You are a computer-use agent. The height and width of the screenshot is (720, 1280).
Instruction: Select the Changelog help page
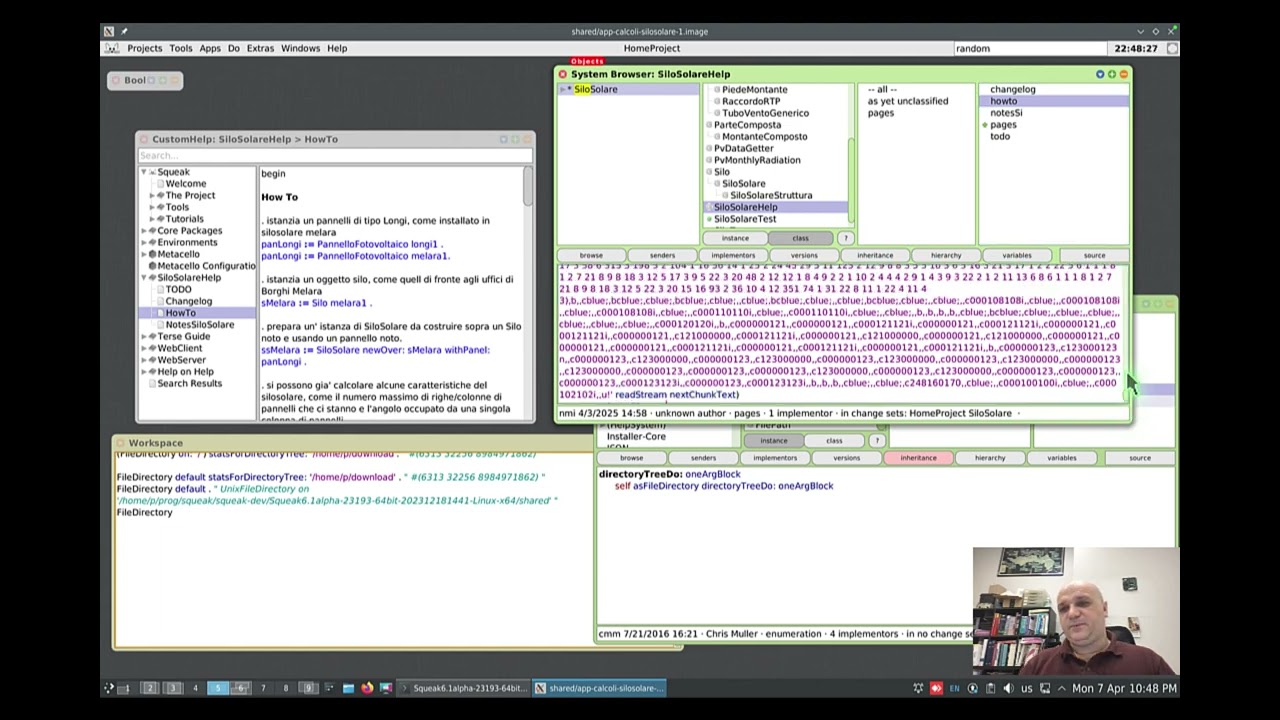coord(188,301)
